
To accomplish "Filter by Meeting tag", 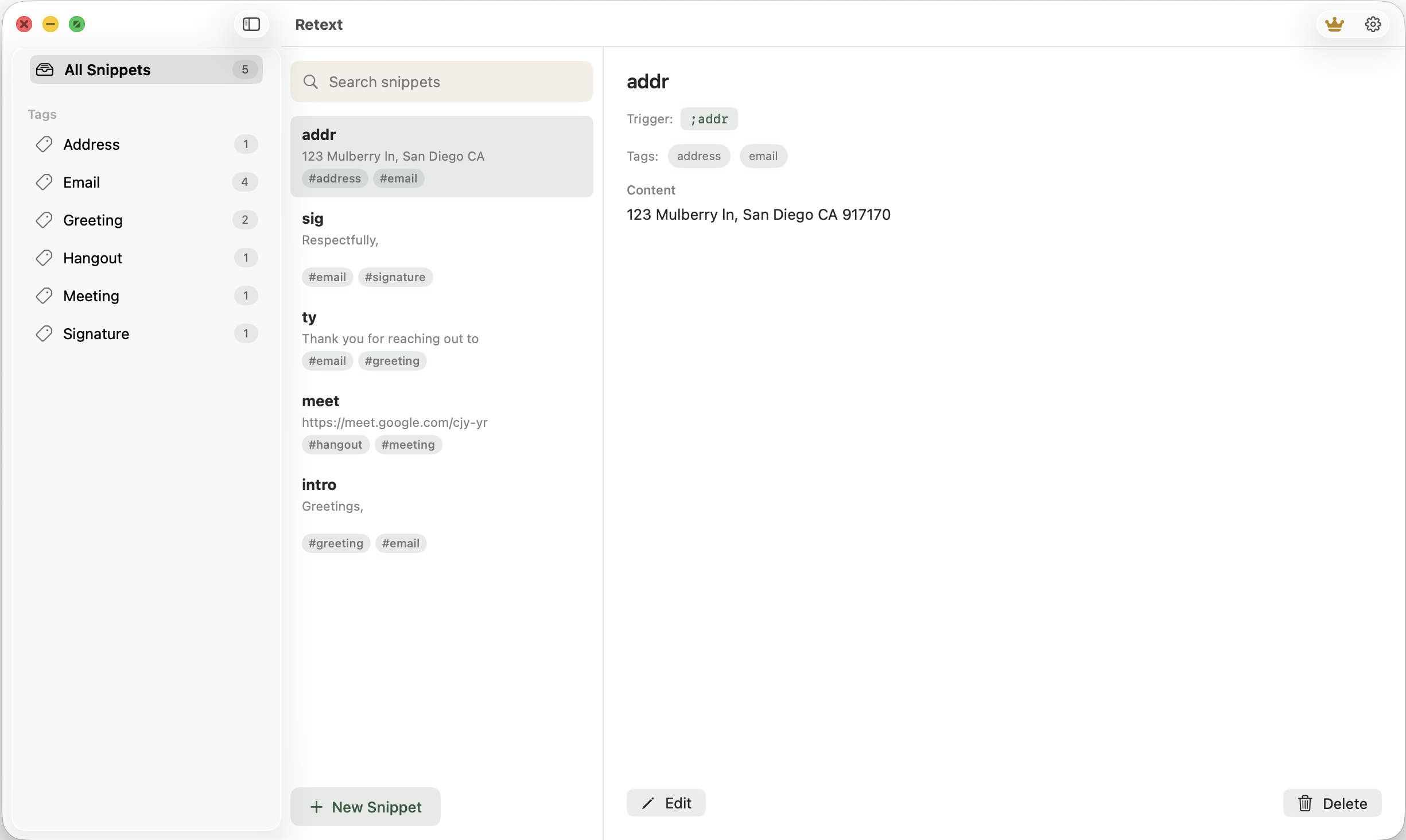I will (x=146, y=295).
